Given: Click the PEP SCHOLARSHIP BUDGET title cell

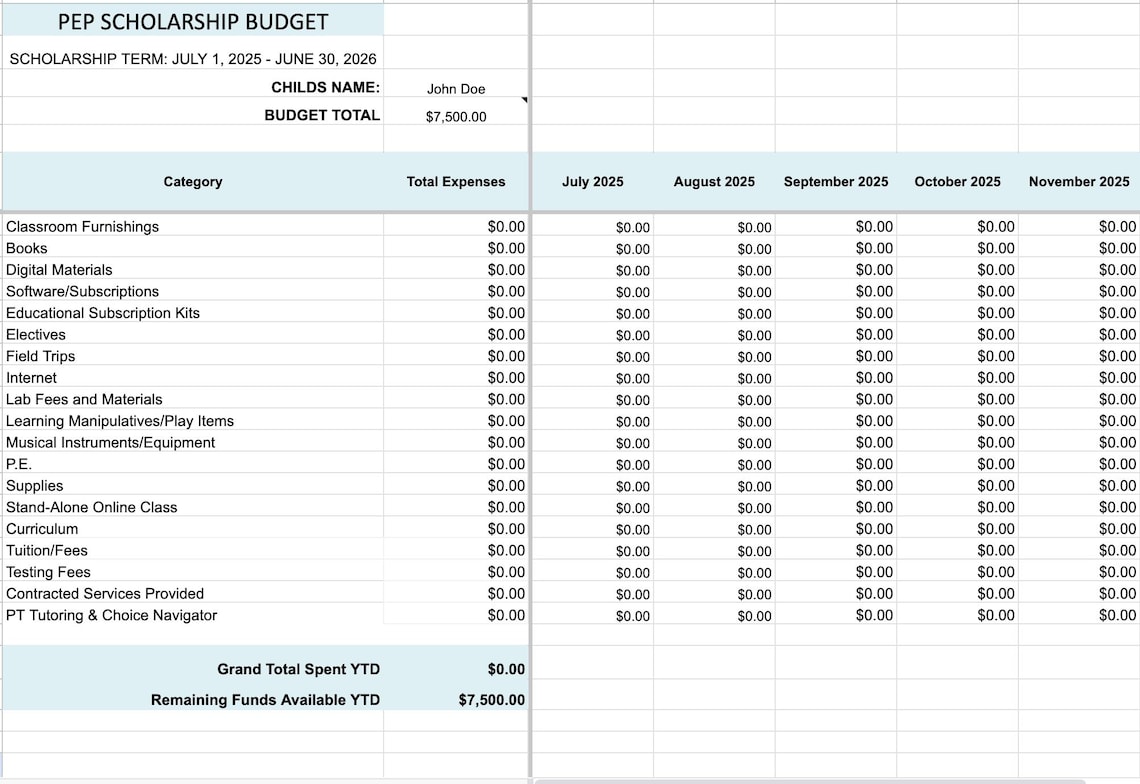Looking at the screenshot, I should coord(195,20).
